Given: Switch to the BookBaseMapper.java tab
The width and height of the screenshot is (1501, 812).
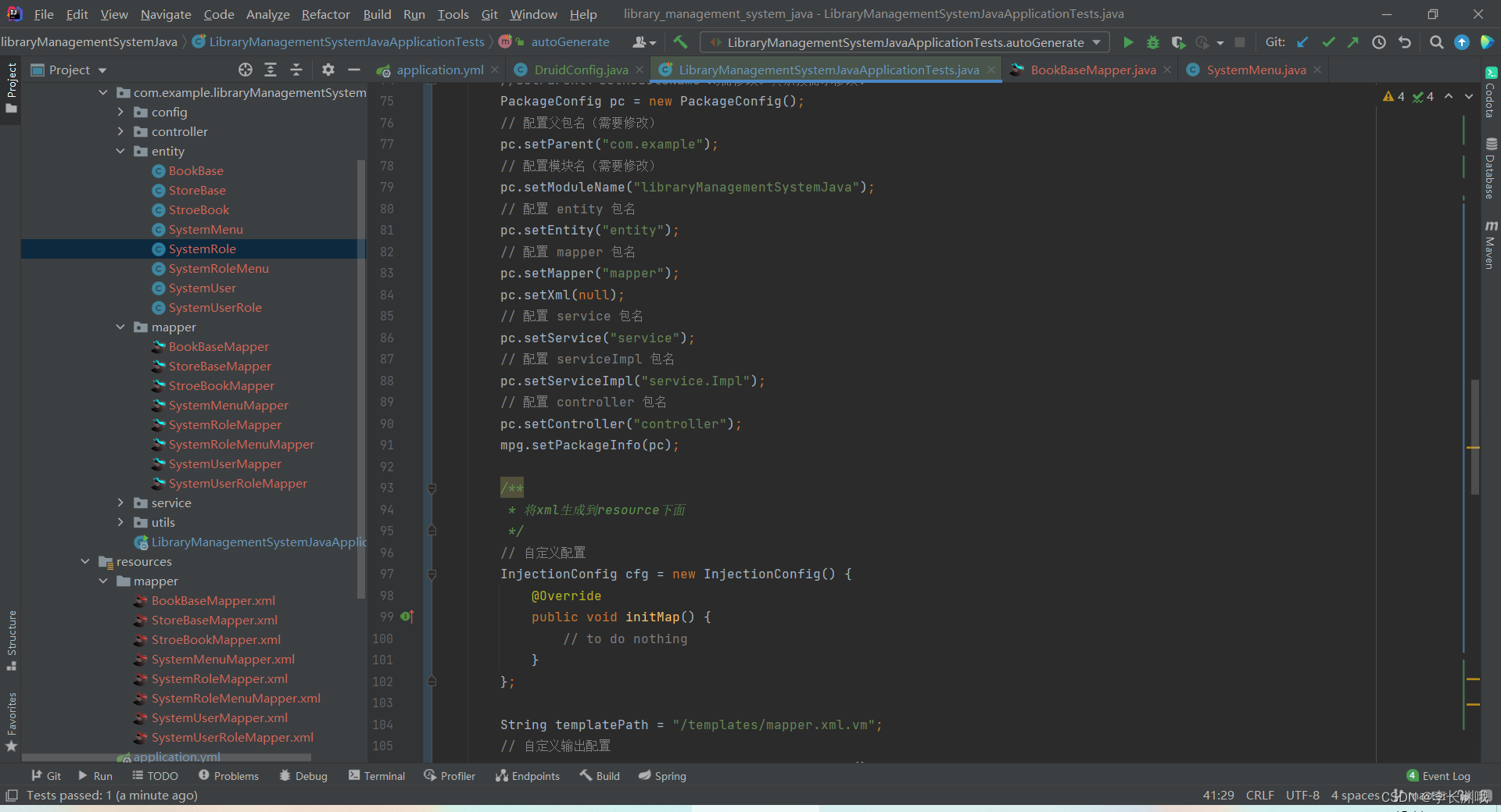Looking at the screenshot, I should [1092, 70].
